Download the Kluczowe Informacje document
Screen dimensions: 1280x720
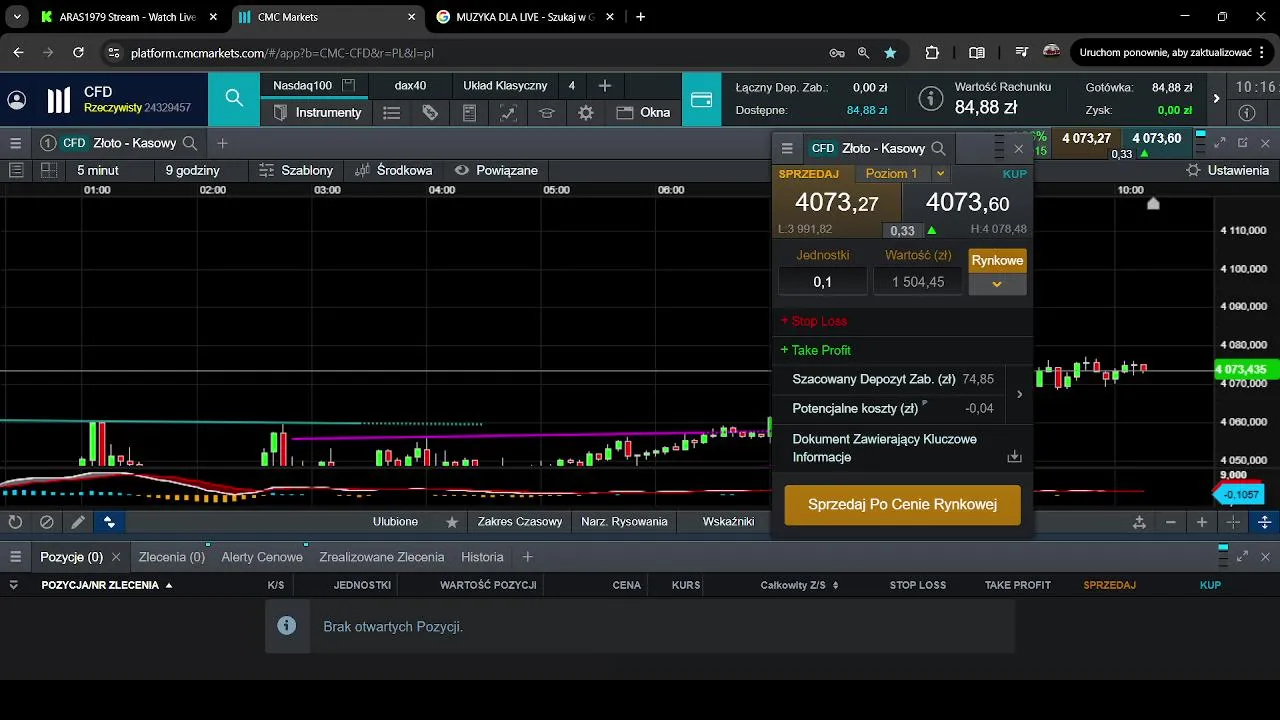click(1014, 456)
